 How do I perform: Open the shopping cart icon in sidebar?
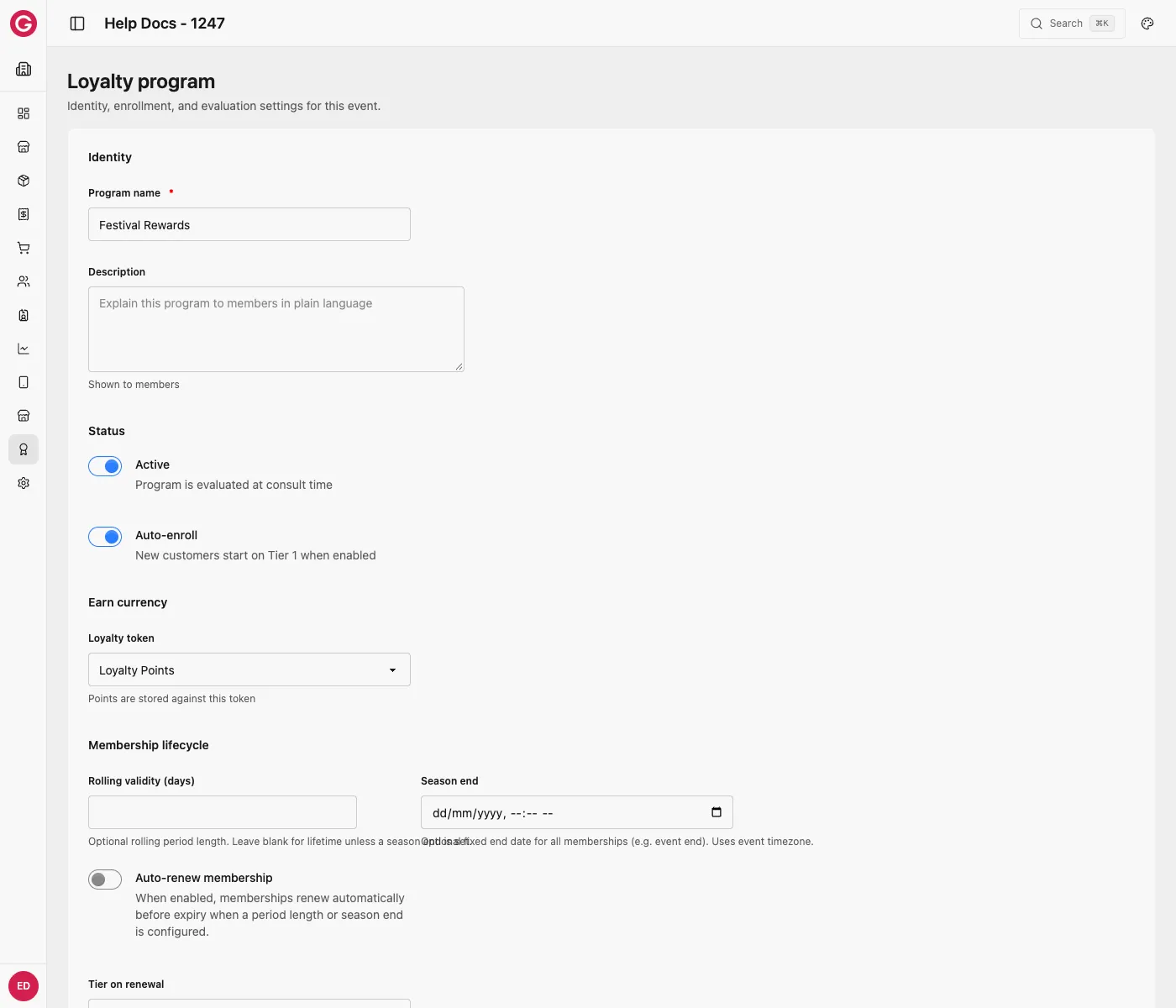(24, 248)
